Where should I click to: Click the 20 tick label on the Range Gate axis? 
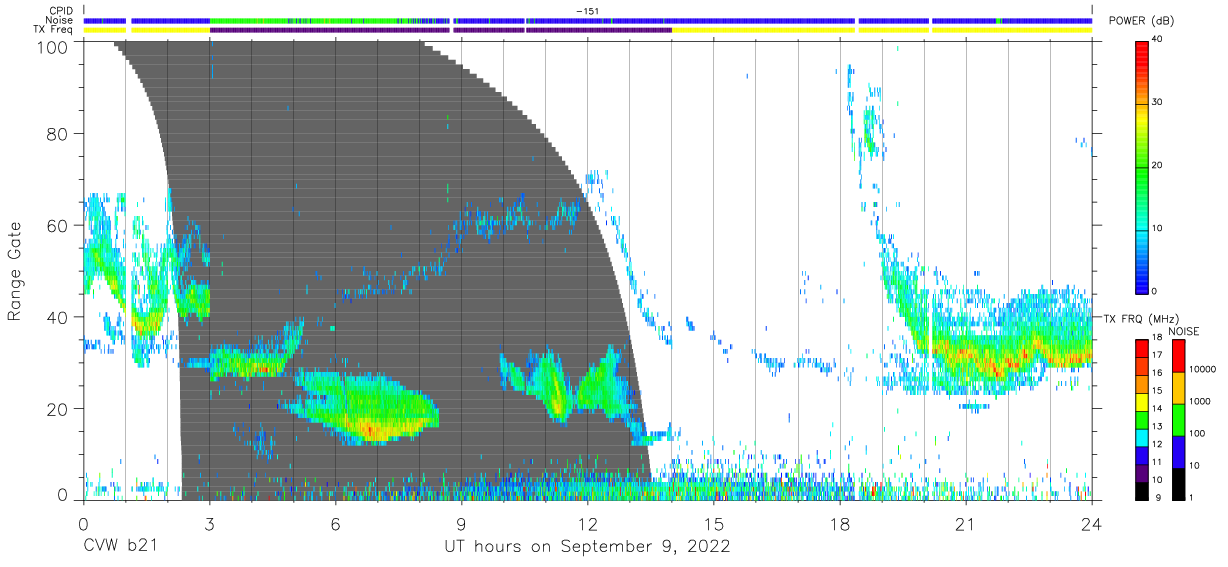[x=58, y=409]
